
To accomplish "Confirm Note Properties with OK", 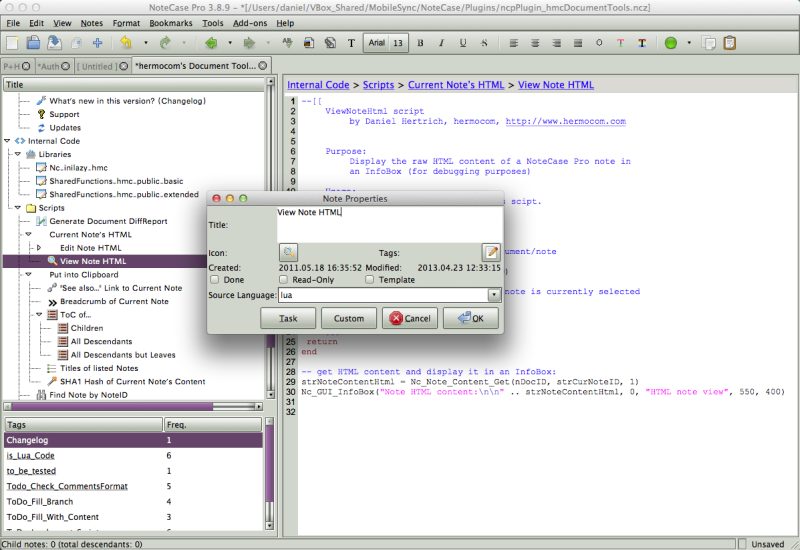I will click(x=471, y=318).
